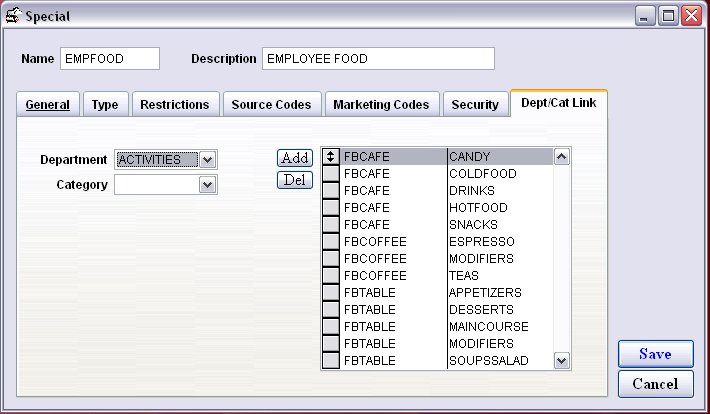Select row marker for FBTABLE MAINCOURSE
Viewport: 710px width, 414px height.
click(331, 327)
